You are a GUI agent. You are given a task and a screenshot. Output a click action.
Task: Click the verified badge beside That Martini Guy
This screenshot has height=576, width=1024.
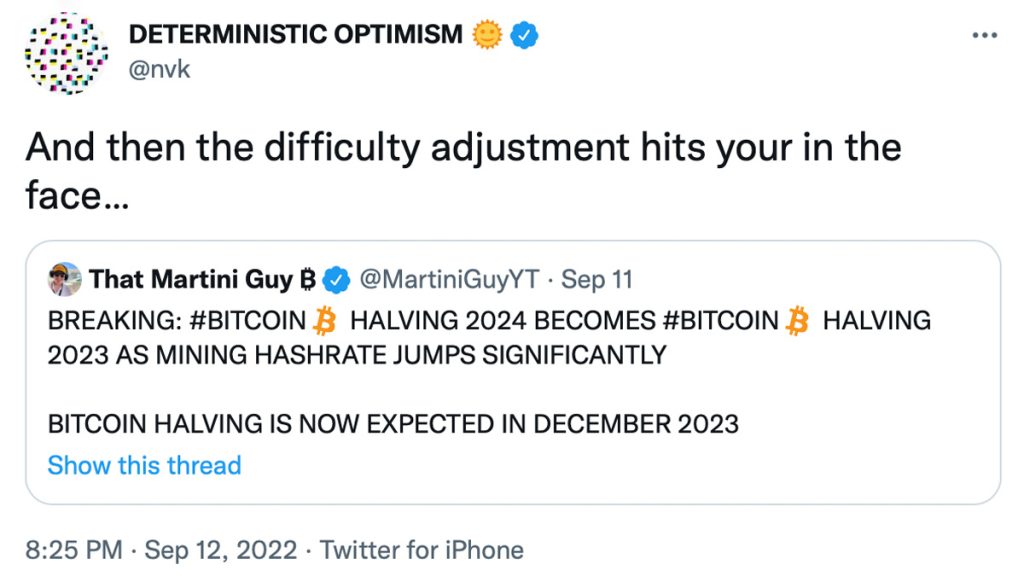tap(337, 280)
